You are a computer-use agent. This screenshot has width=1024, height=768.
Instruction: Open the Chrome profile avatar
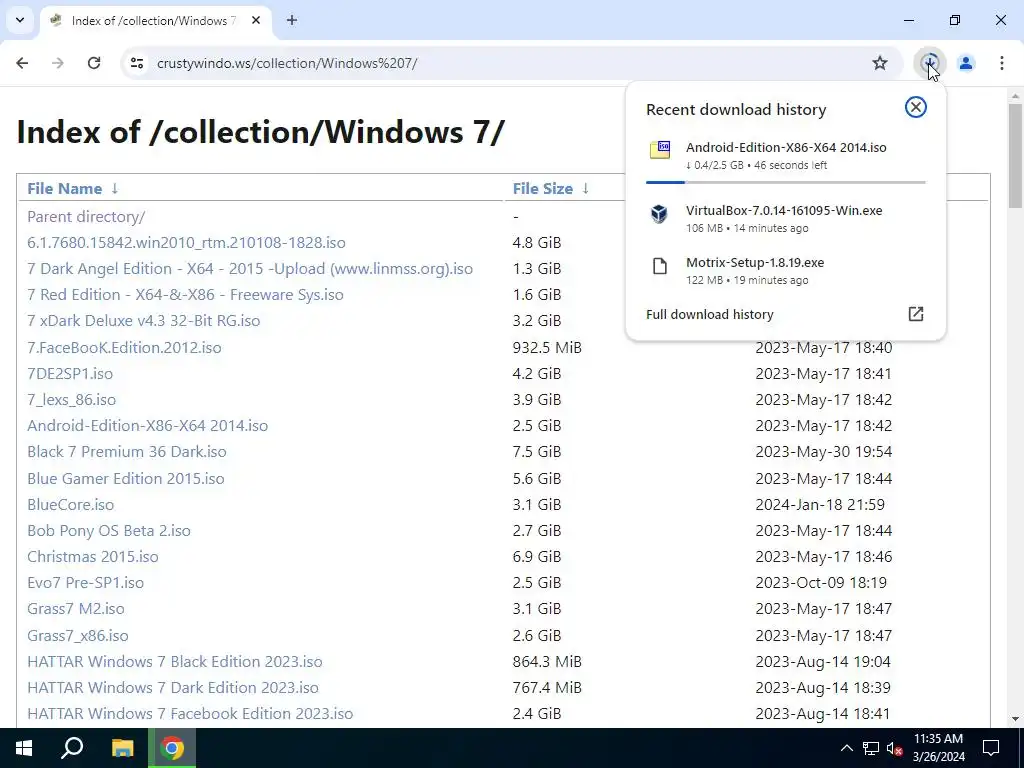click(966, 63)
